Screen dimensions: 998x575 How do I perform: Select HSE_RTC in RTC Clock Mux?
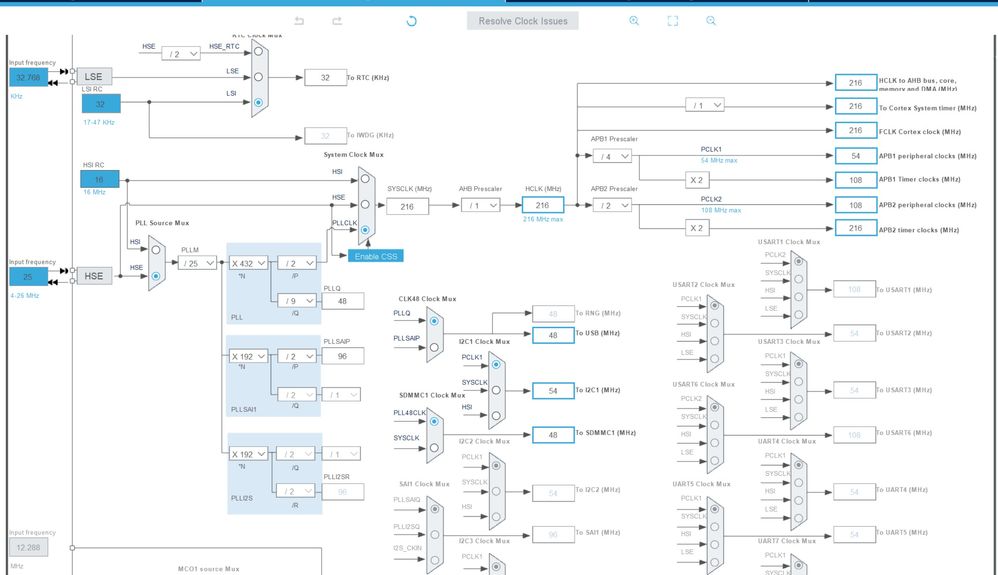pos(258,51)
